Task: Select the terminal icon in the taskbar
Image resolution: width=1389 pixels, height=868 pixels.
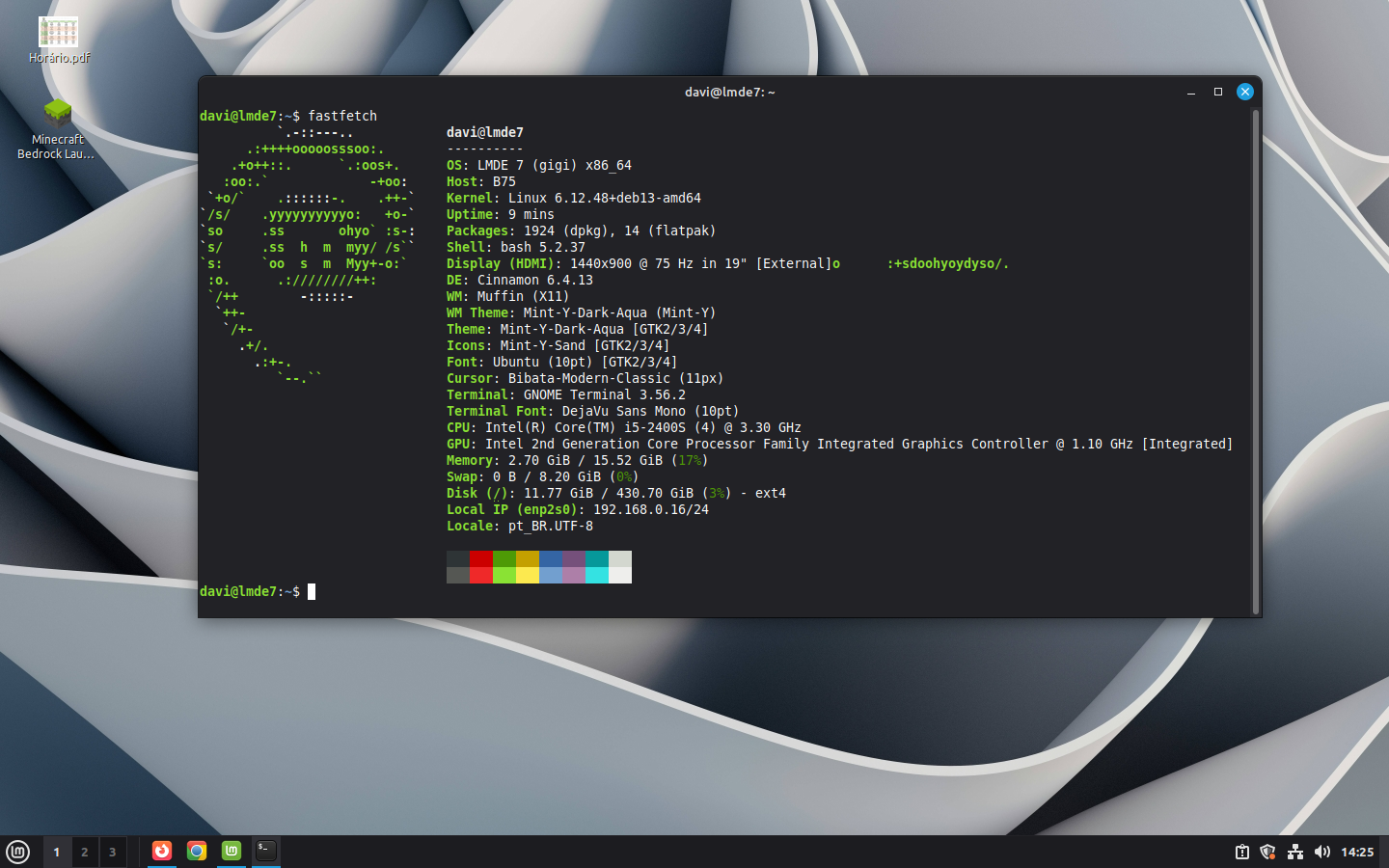Action: [266, 851]
